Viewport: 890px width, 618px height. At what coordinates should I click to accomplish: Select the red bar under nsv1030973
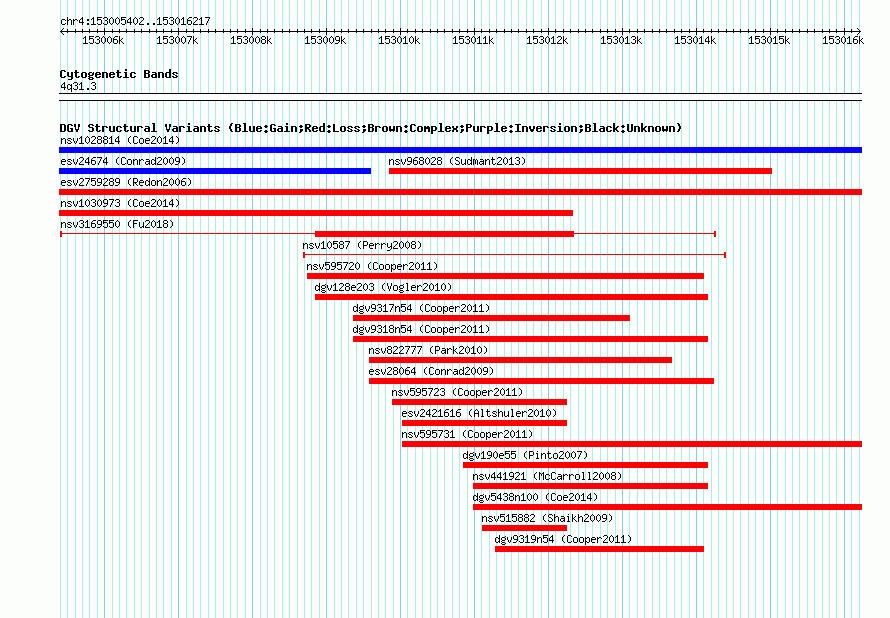click(316, 213)
